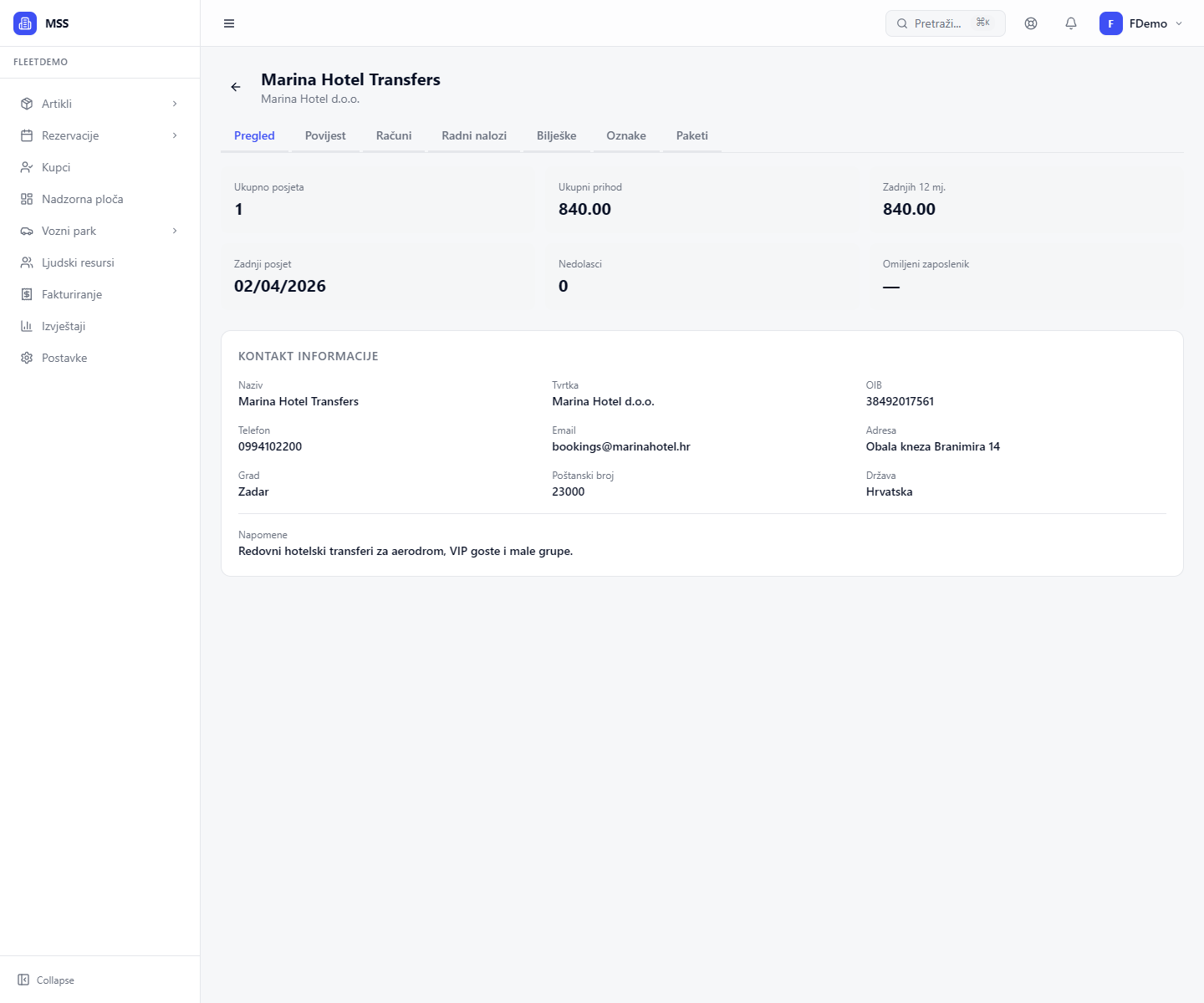The height and width of the screenshot is (1003, 1204).
Task: Open Postavke settings
Action: [64, 358]
